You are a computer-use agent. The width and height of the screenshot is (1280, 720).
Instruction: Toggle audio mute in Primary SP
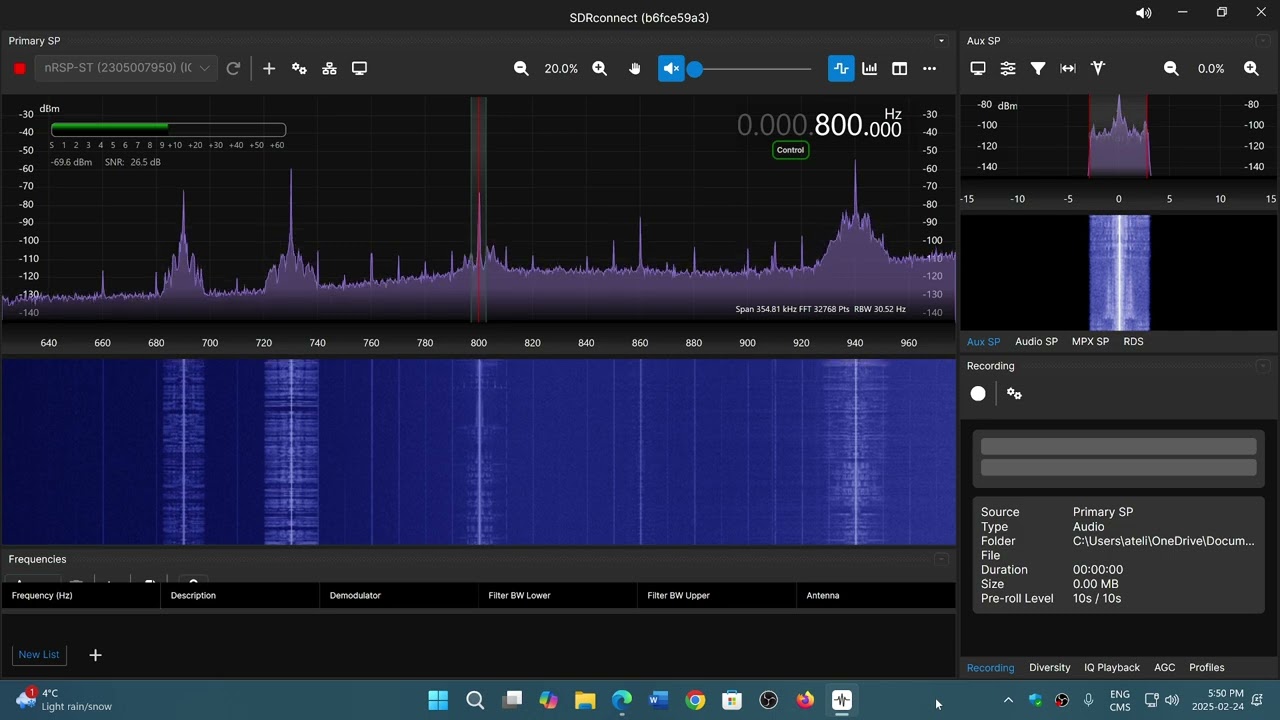pos(671,68)
